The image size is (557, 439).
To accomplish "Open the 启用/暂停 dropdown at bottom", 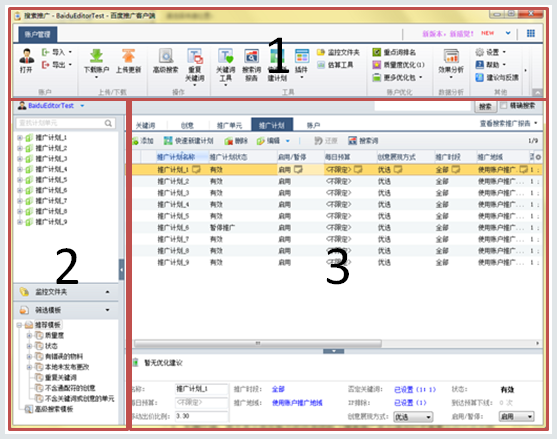I will [517, 416].
